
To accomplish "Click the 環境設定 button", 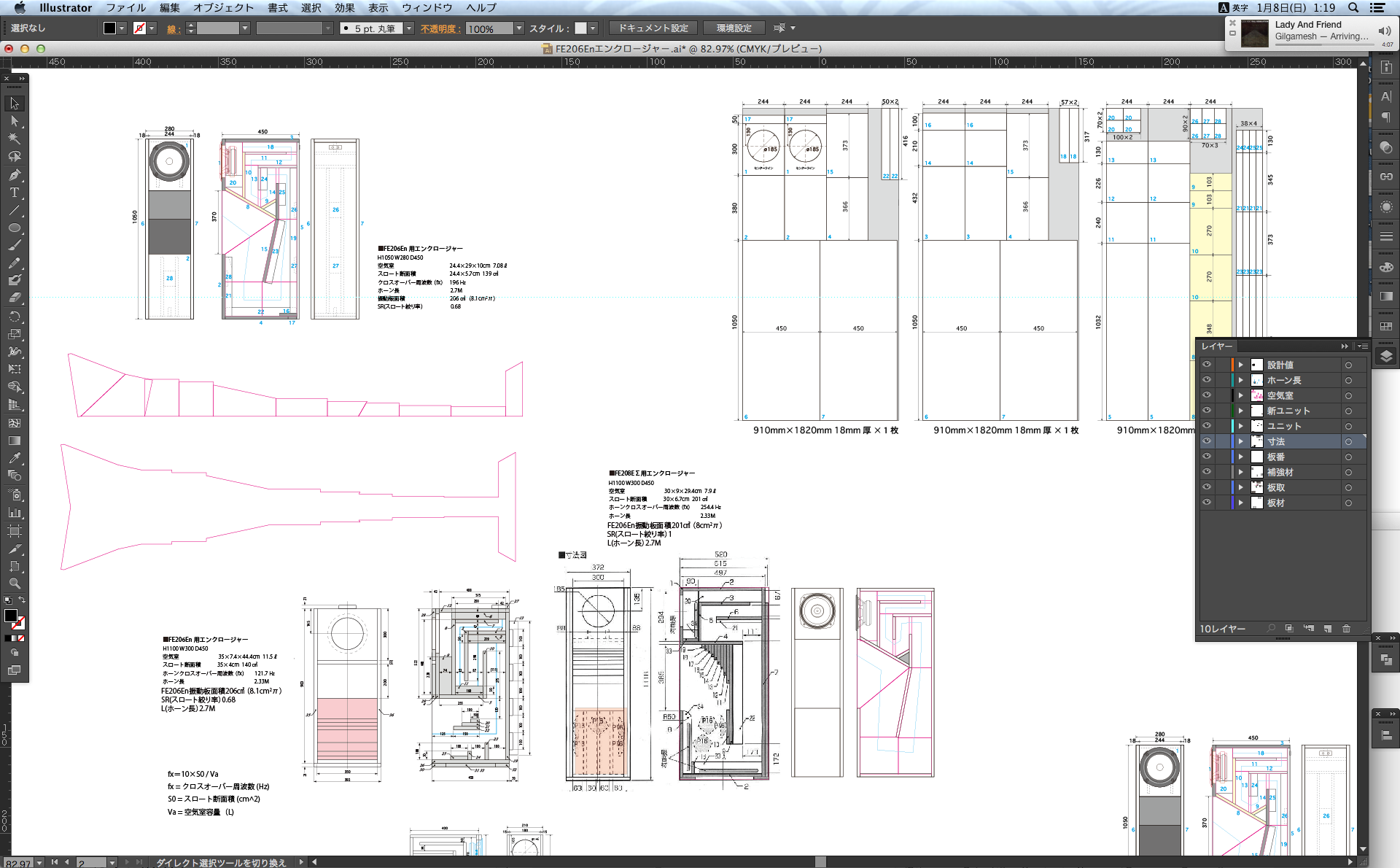I will (x=734, y=28).
